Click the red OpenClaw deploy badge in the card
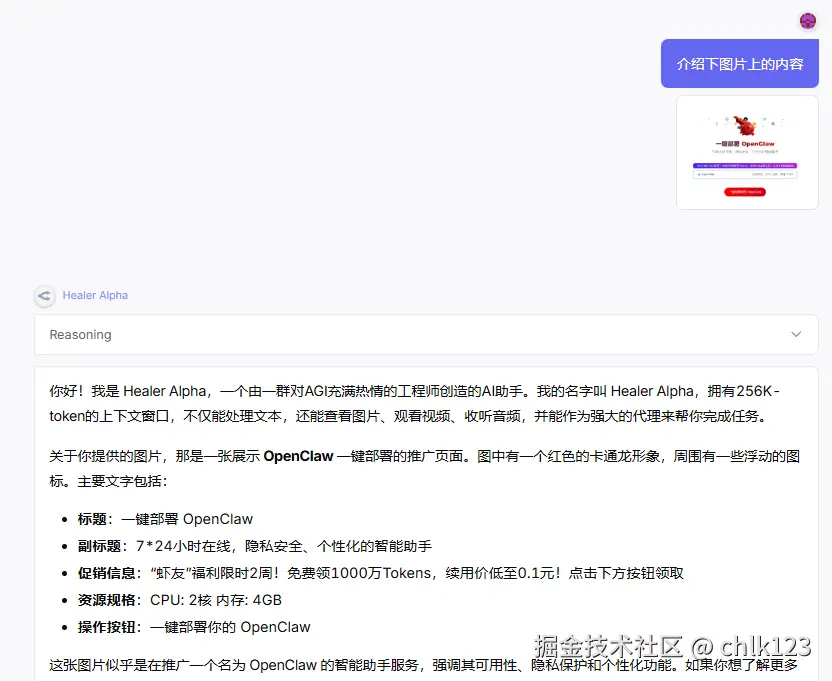The image size is (832, 681). pos(745,192)
